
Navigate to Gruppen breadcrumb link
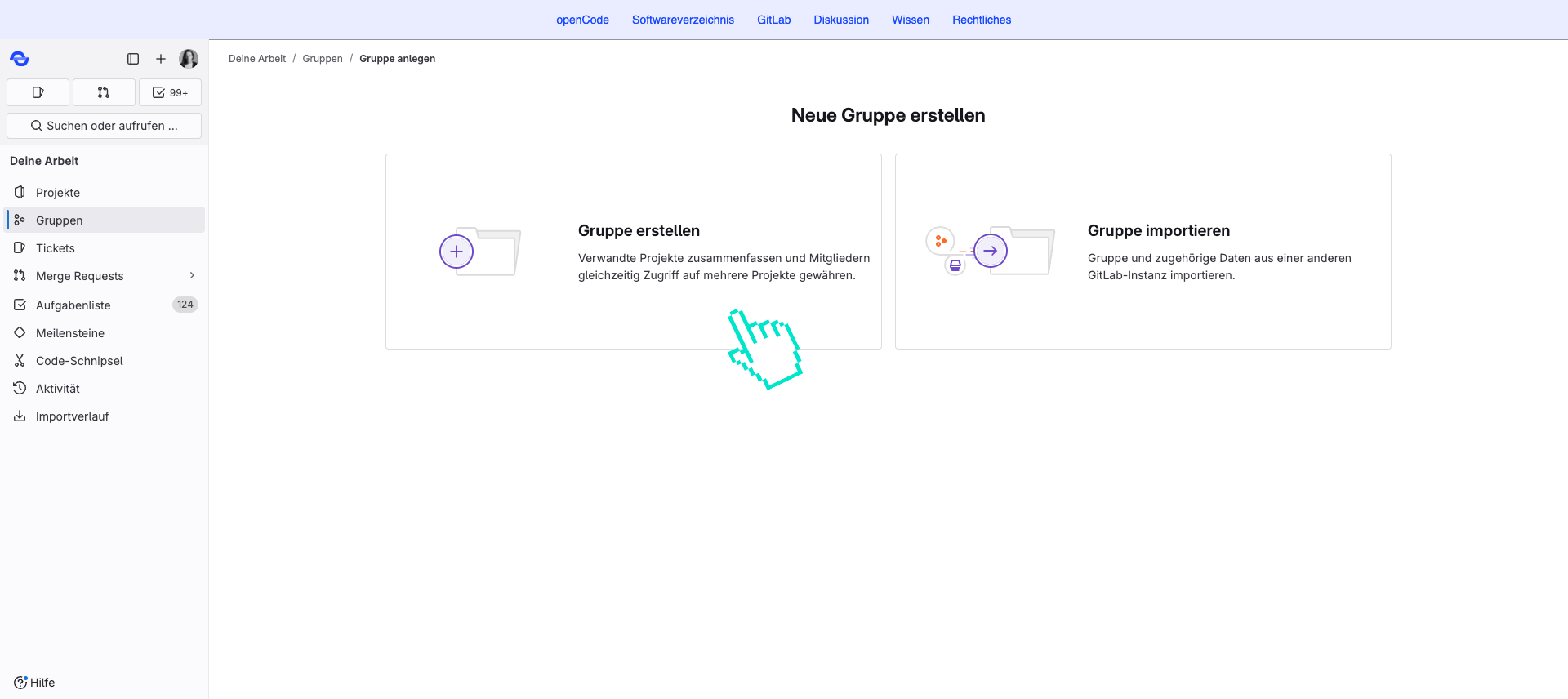[x=323, y=59]
